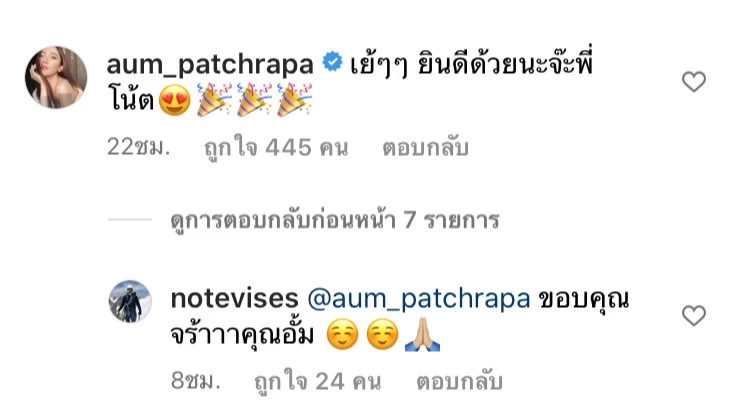Open aum_patchrapa's profile picture
Viewport: 750px width, 416px height.
[x=56, y=77]
